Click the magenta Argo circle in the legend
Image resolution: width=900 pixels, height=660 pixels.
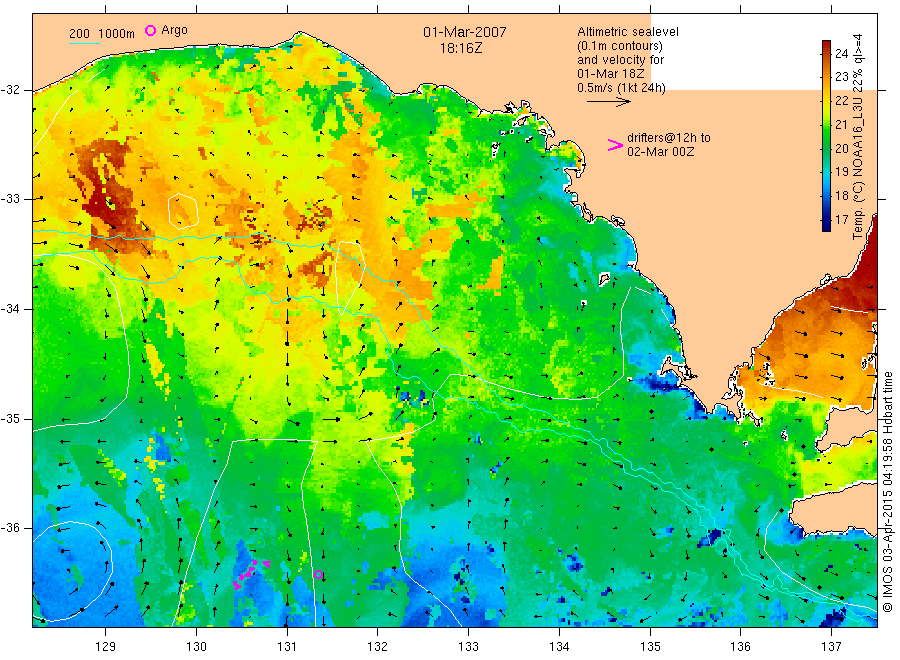click(150, 30)
